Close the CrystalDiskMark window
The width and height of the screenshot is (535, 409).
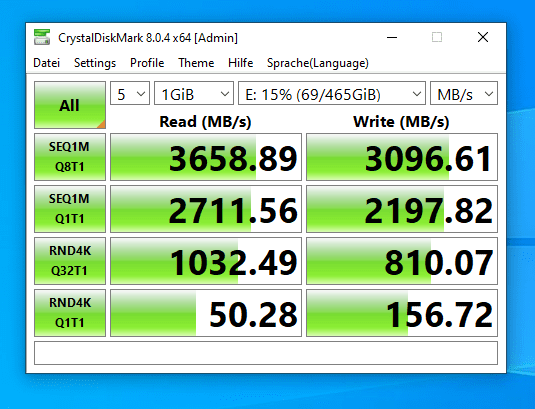[x=483, y=37]
